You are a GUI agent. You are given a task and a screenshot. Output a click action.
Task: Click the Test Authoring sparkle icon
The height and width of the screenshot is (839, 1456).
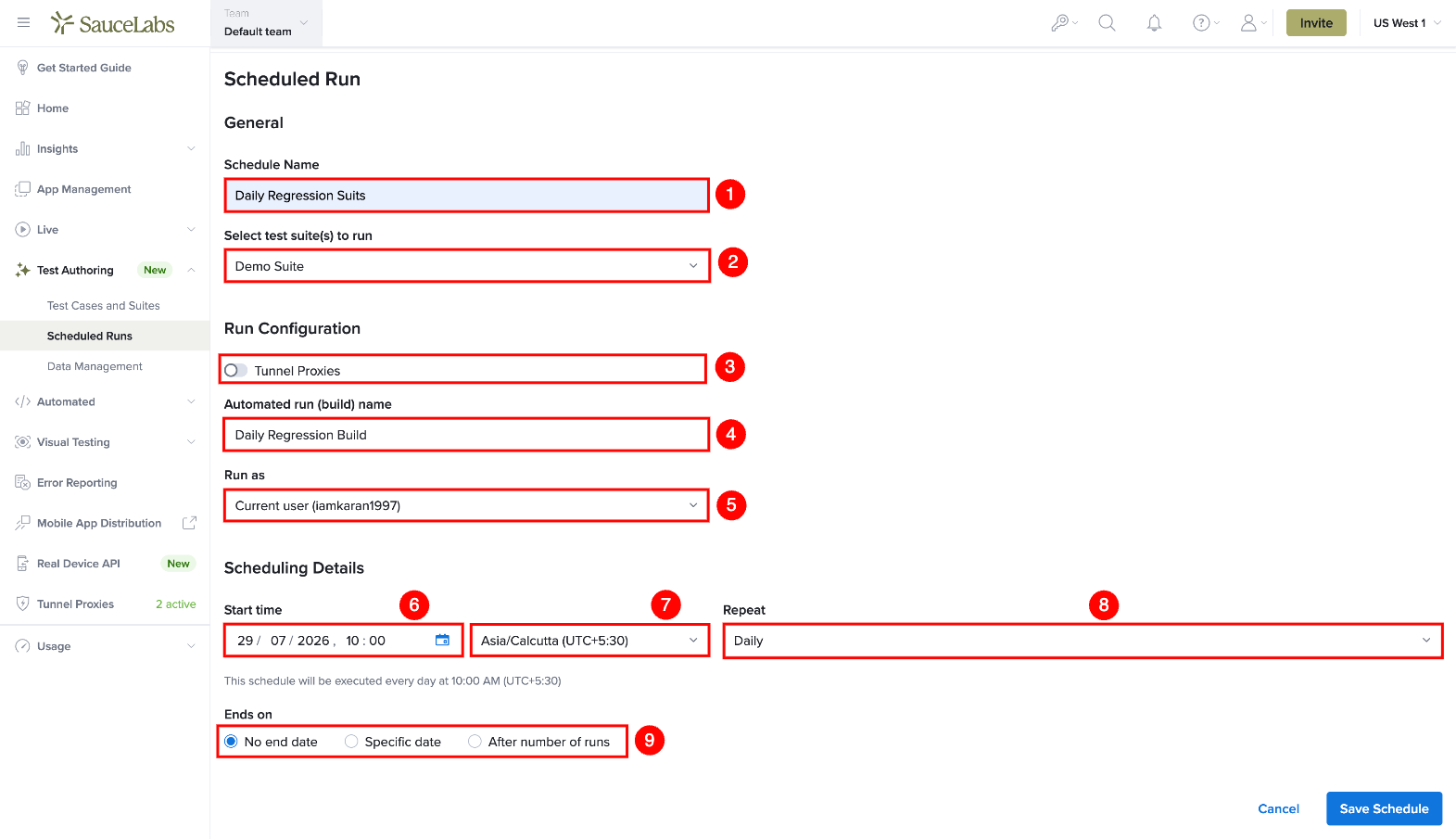[22, 271]
